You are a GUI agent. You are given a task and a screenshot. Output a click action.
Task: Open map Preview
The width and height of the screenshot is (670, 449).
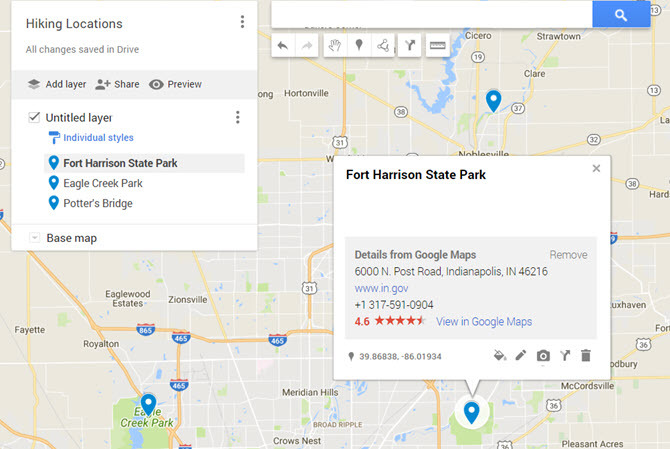point(175,84)
